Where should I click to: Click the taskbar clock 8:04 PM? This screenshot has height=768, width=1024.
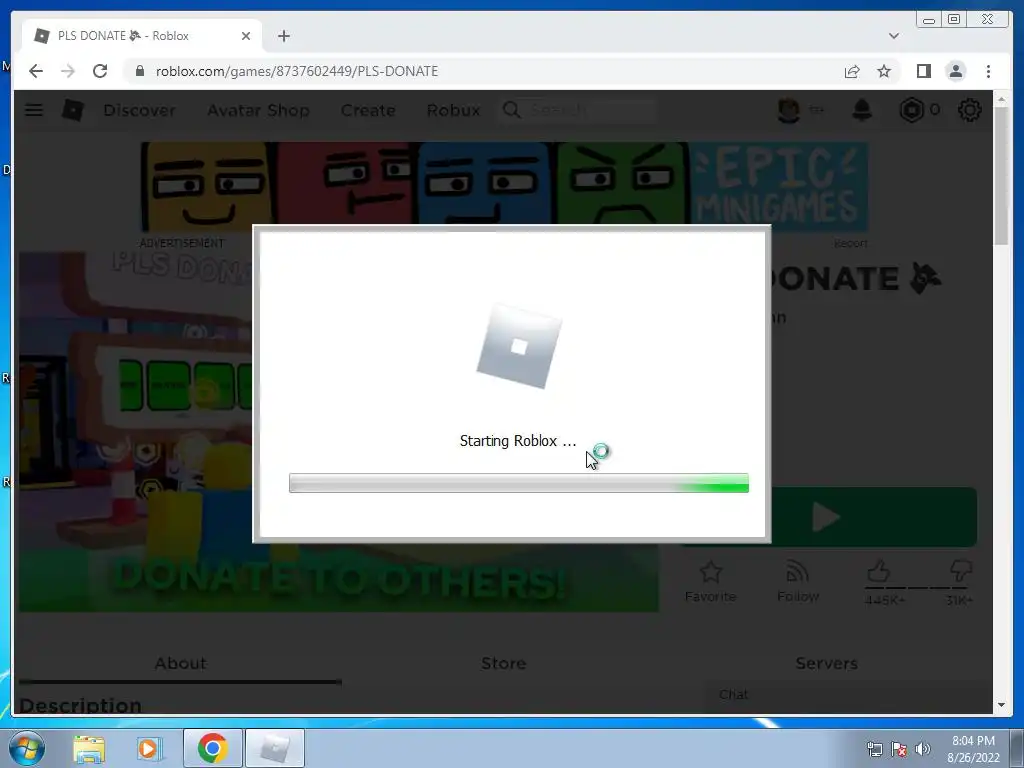point(973,749)
